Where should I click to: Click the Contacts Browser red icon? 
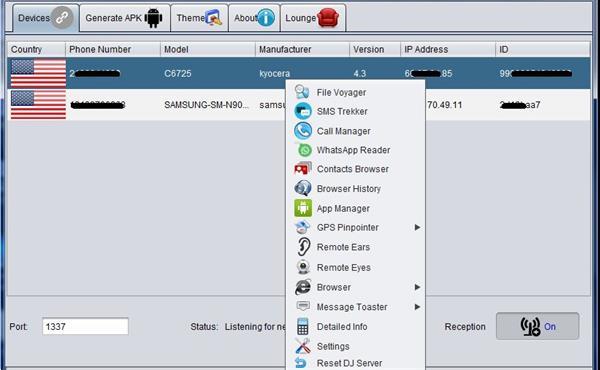pyautogui.click(x=303, y=168)
